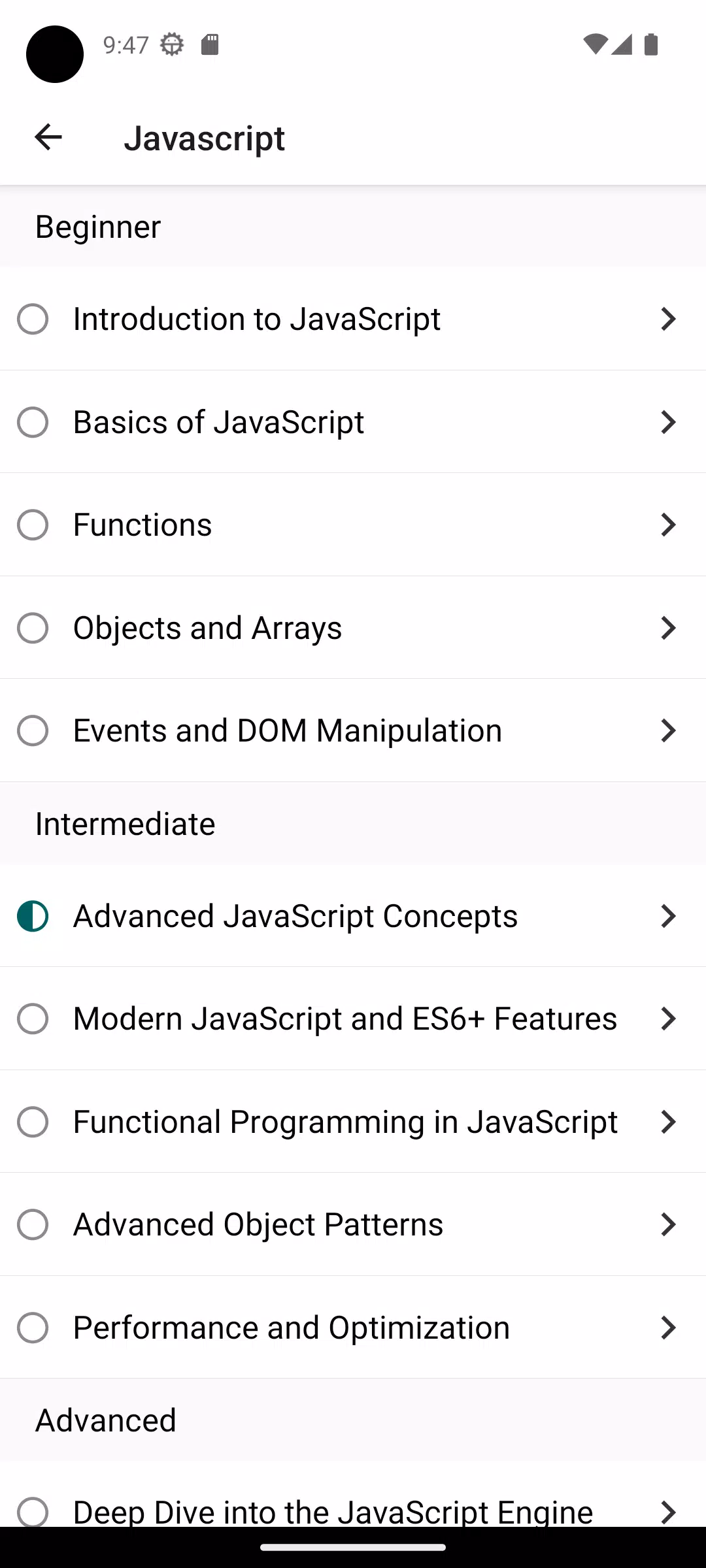This screenshot has height=1568, width=706.
Task: Expand Performance and Optimization using the chevron
Action: [668, 1328]
